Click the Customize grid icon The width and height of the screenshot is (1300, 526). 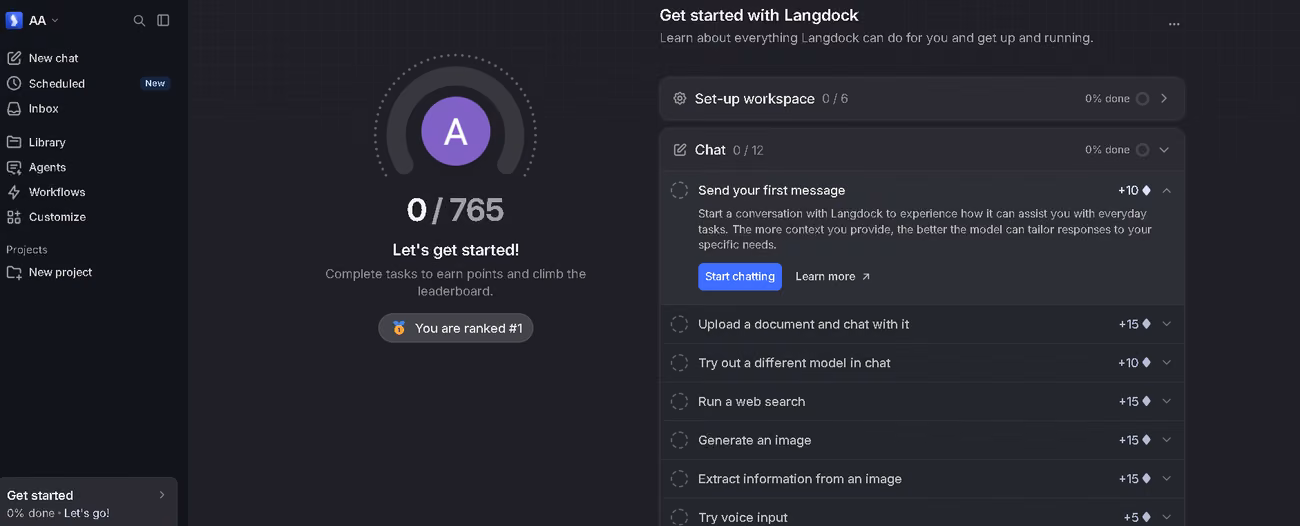[x=14, y=217]
